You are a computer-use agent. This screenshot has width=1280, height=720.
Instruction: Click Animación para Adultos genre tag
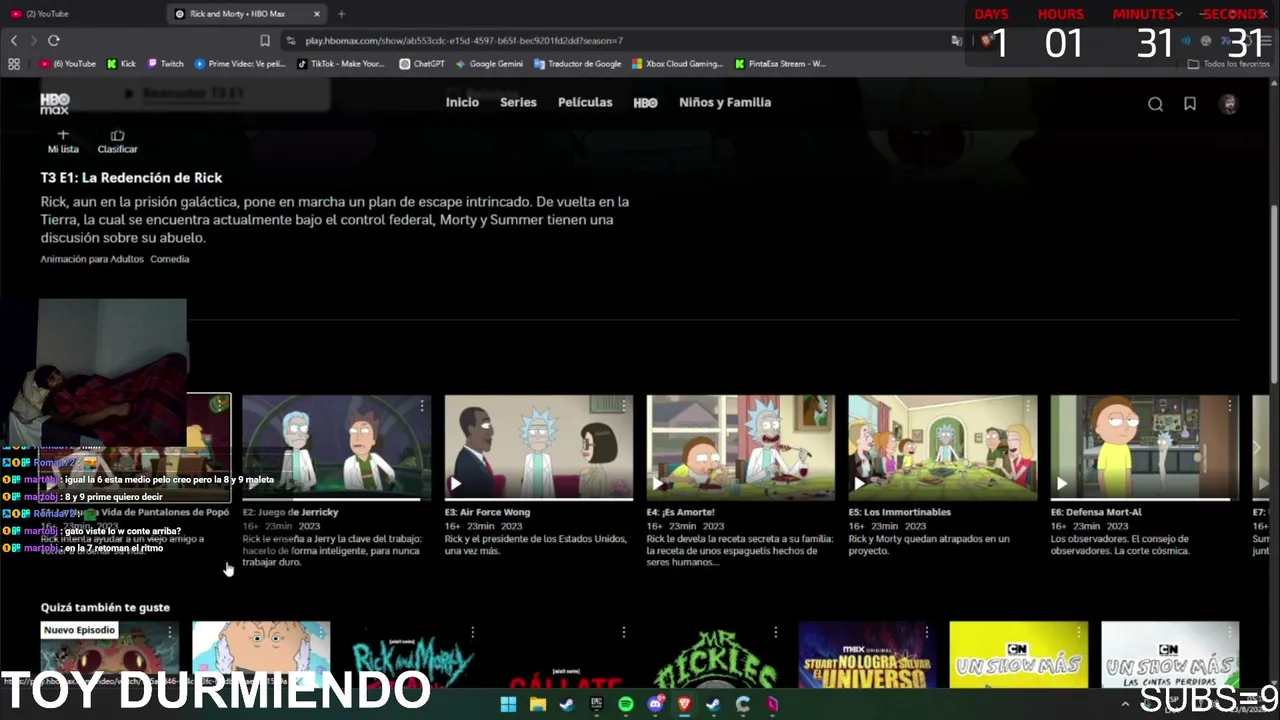[x=92, y=259]
